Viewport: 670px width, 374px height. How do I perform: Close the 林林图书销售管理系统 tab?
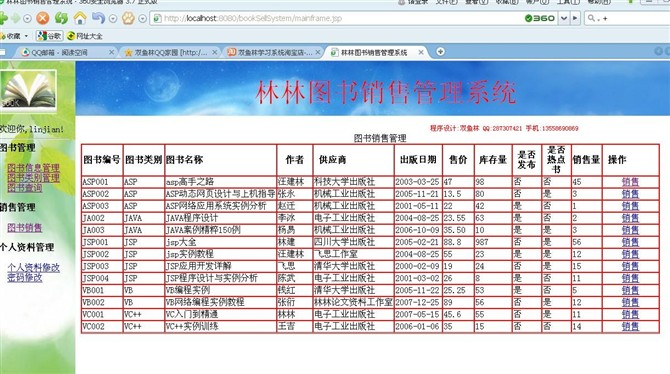[421, 52]
